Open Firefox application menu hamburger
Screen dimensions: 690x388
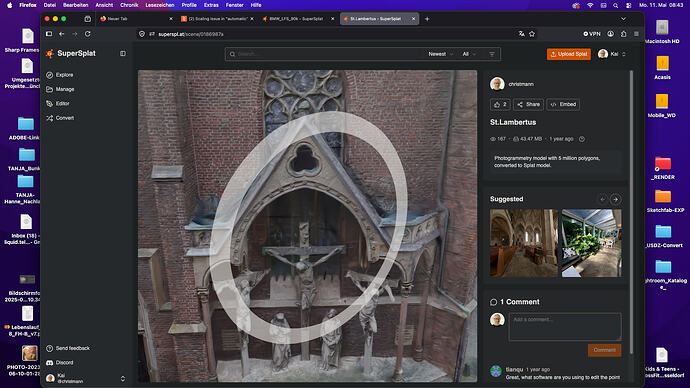[636, 34]
